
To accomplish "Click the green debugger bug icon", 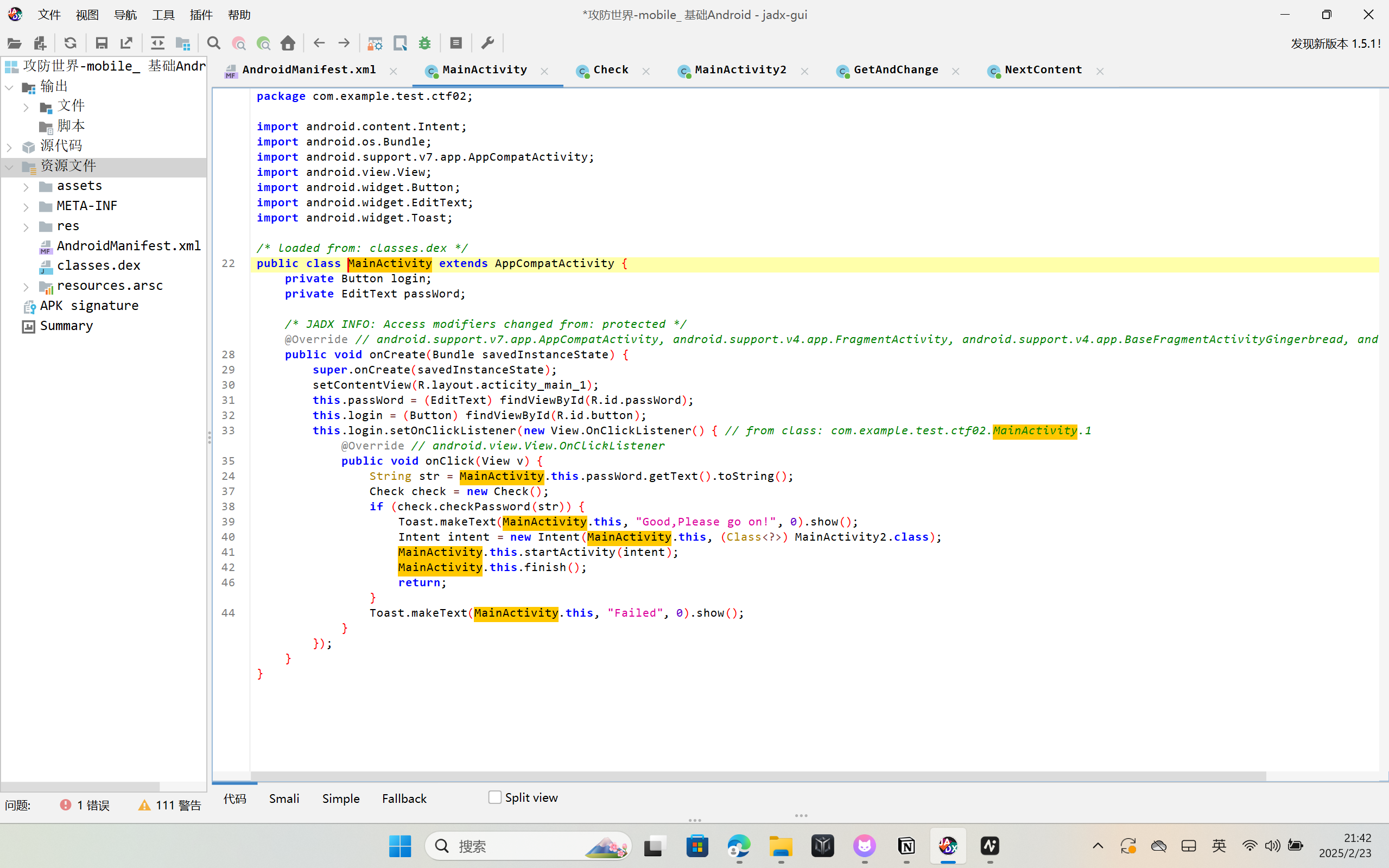I will tap(425, 43).
